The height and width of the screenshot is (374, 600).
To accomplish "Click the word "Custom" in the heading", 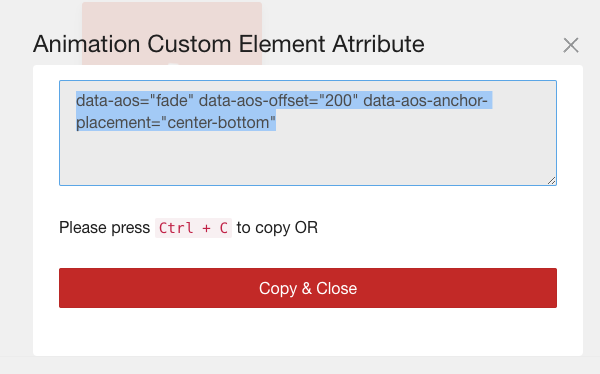I will 189,44.
